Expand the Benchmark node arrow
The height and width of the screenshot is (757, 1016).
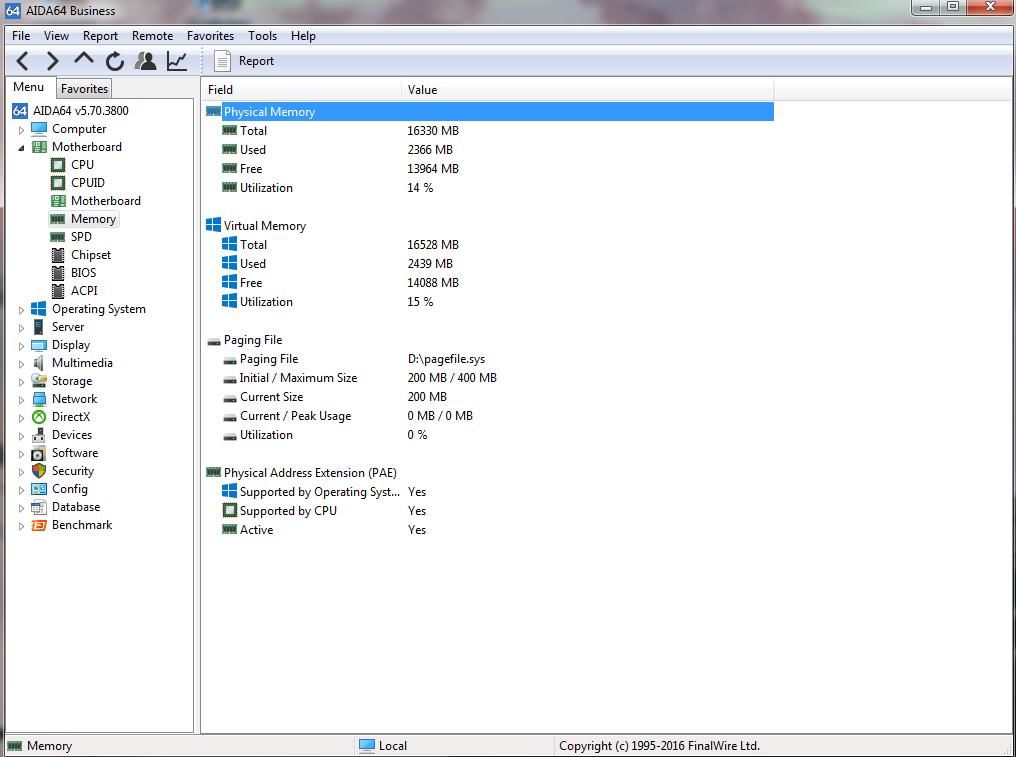tap(21, 526)
